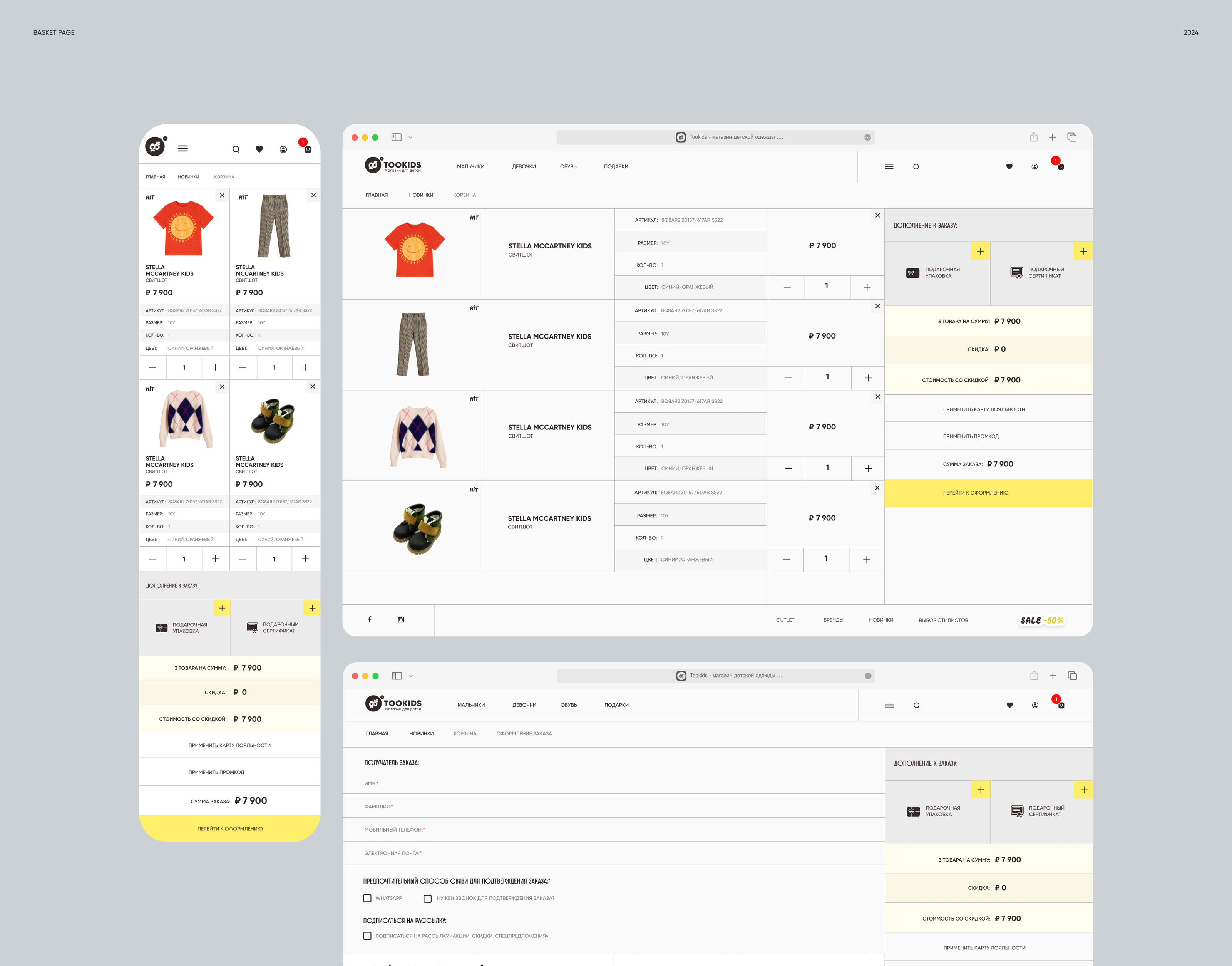Open wishlist heart icon in top desktop header
The image size is (1232, 966).
[1009, 167]
